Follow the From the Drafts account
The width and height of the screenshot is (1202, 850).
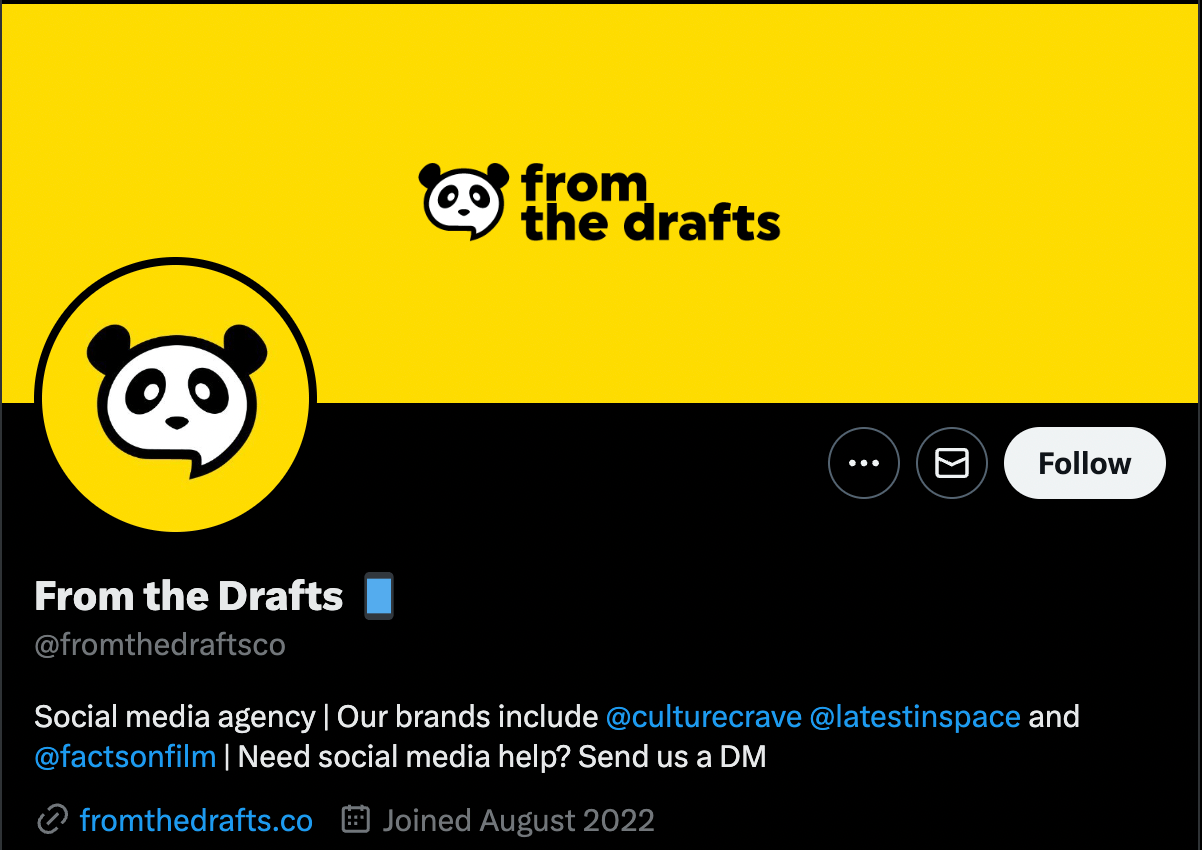[1085, 463]
